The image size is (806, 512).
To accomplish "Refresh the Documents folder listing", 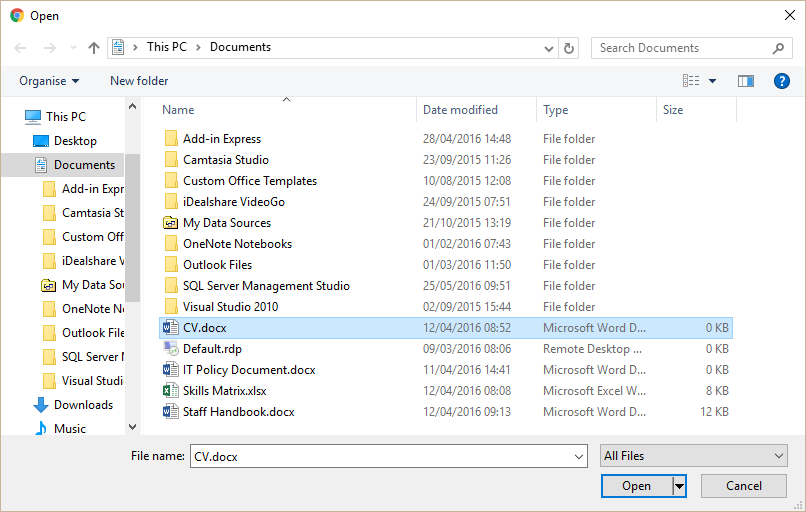I will point(569,48).
